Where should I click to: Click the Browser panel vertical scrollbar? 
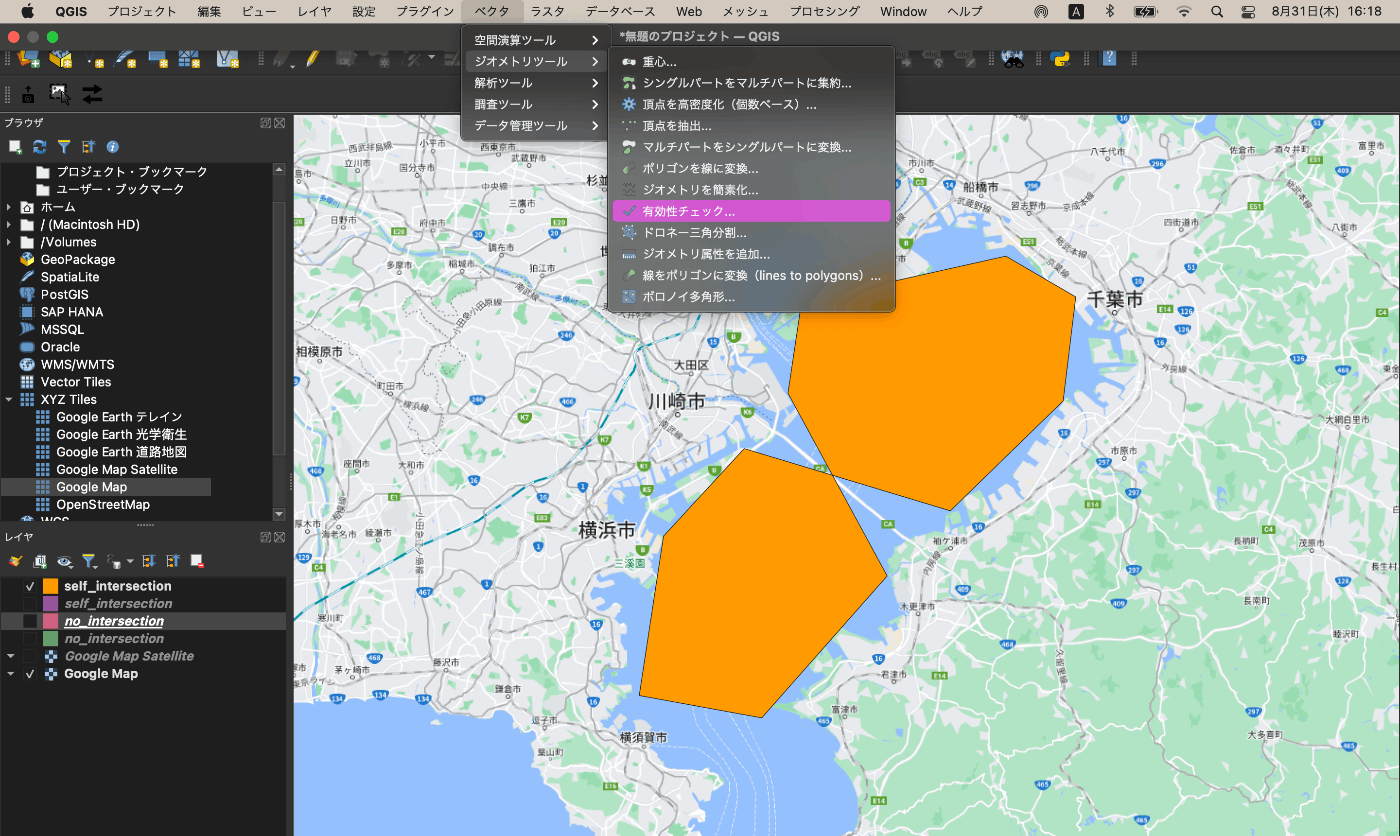[279, 340]
